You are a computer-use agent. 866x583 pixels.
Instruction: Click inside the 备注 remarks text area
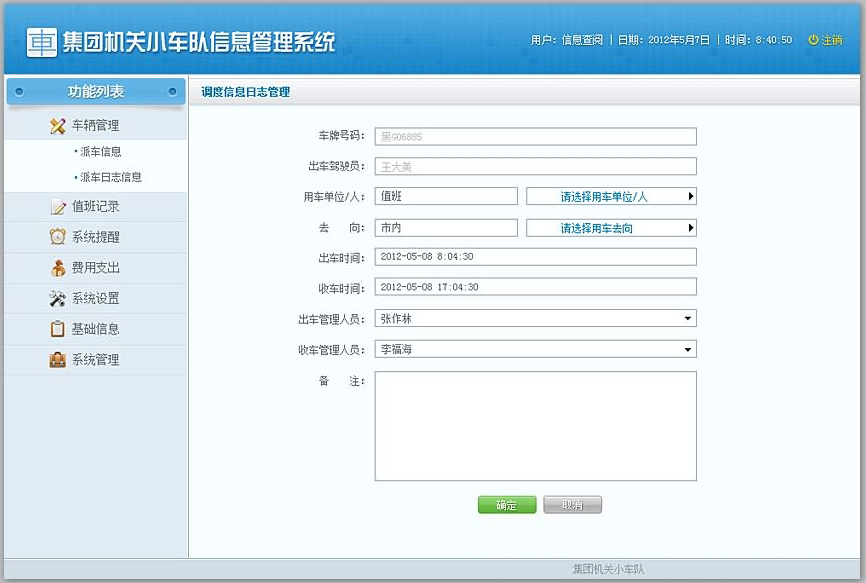click(x=535, y=425)
